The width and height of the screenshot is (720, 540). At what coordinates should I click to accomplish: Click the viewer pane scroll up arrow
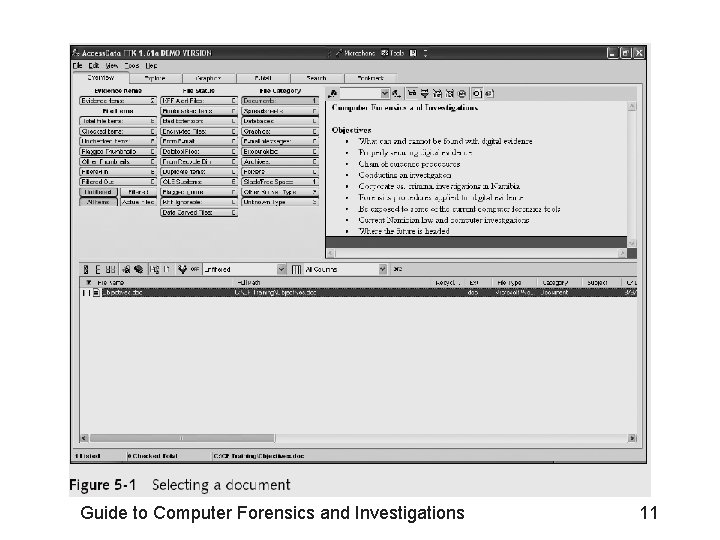pos(632,107)
